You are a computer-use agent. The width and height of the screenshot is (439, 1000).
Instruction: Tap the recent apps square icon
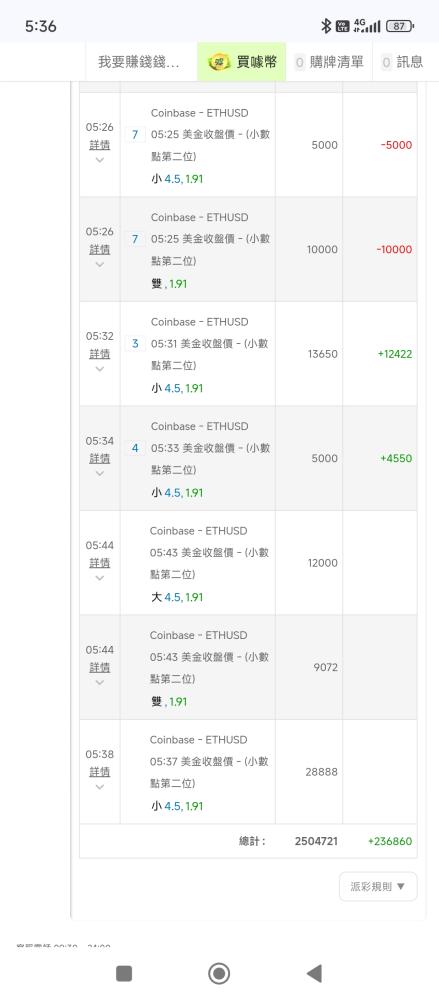point(124,973)
